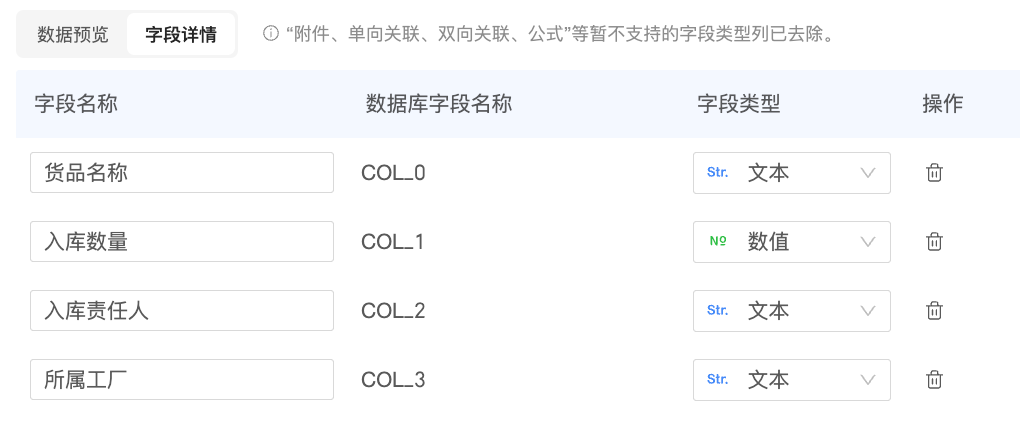Click the info icon beside the notice
This screenshot has width=1020, height=442.
pos(270,34)
